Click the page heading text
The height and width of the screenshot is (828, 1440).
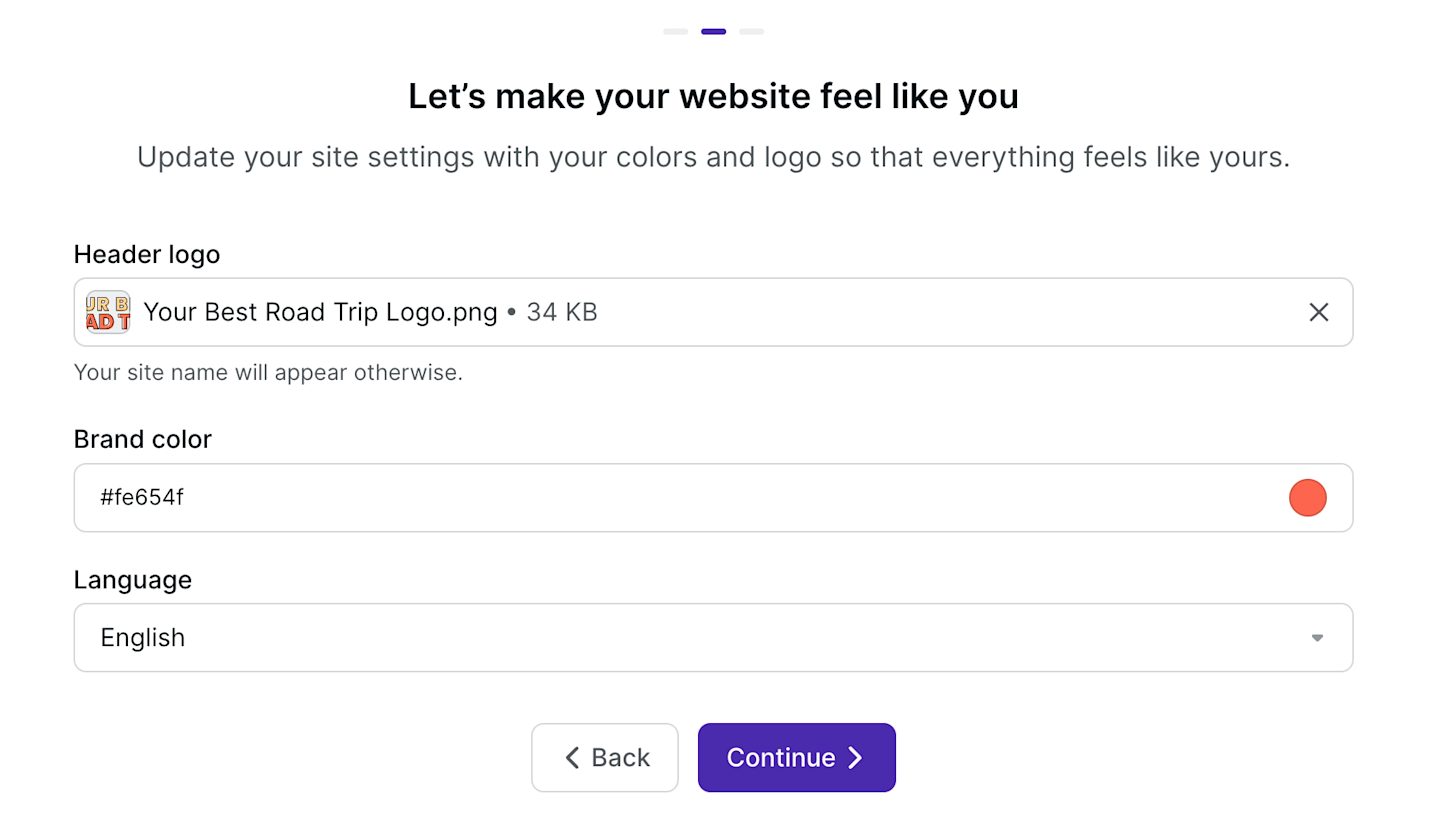click(x=713, y=97)
